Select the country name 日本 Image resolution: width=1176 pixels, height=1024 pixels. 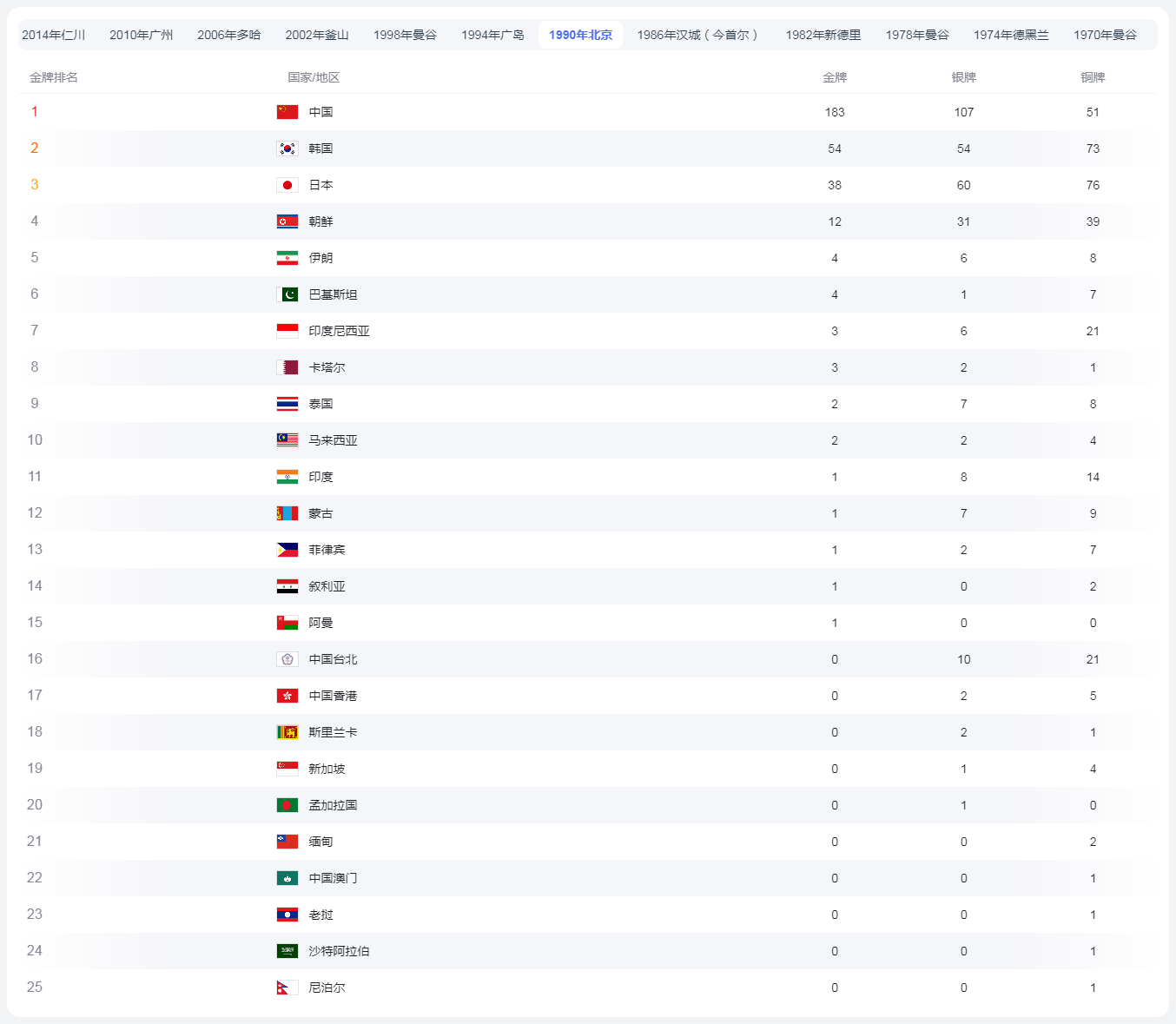[x=321, y=185]
